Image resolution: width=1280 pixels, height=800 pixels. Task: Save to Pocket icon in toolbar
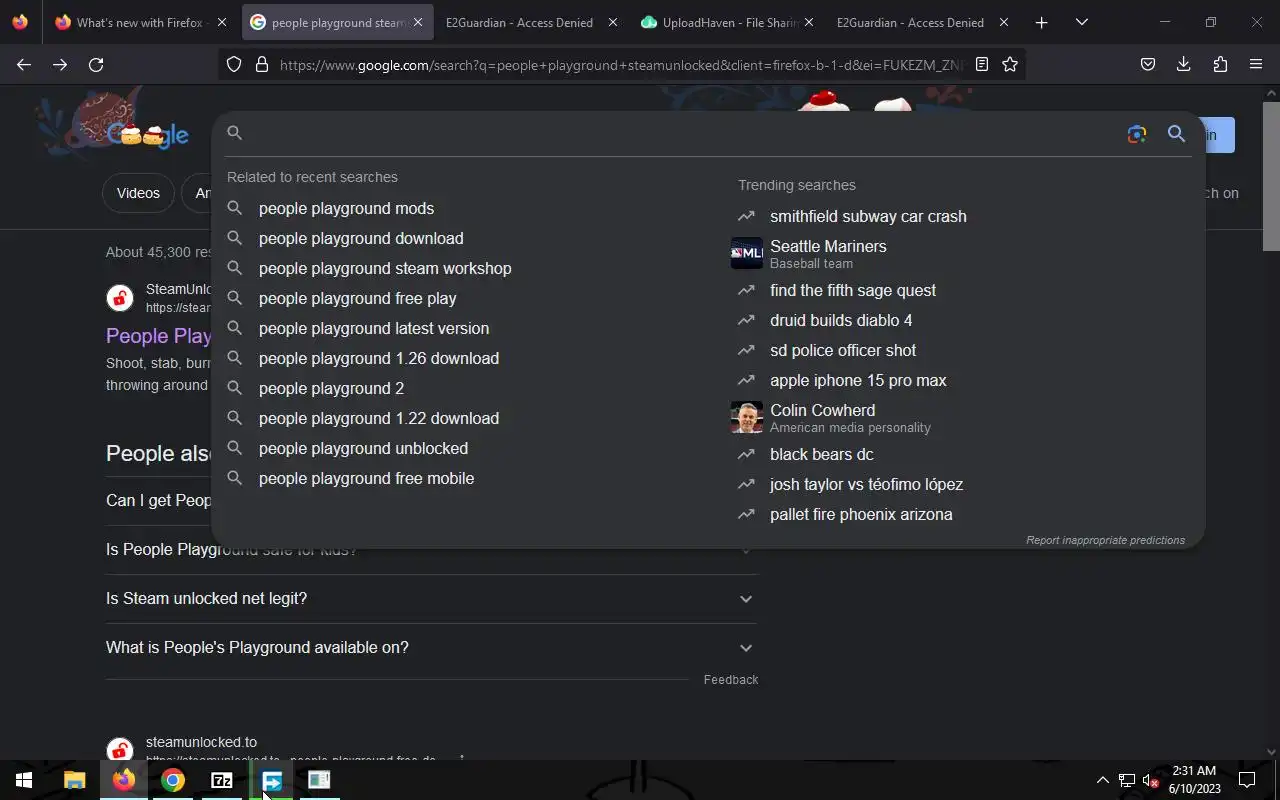click(1148, 64)
